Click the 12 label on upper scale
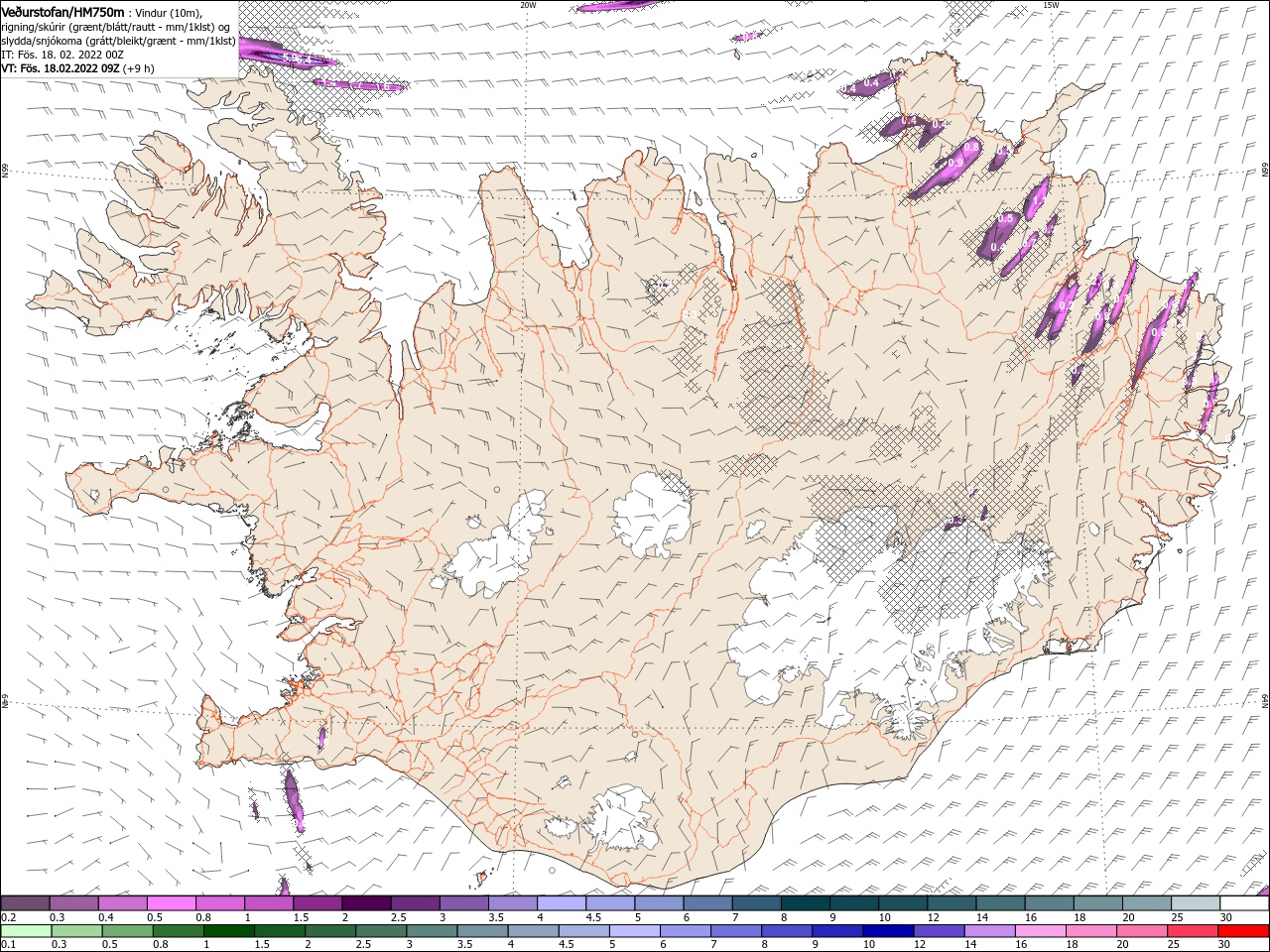The image size is (1270, 952). [x=933, y=917]
